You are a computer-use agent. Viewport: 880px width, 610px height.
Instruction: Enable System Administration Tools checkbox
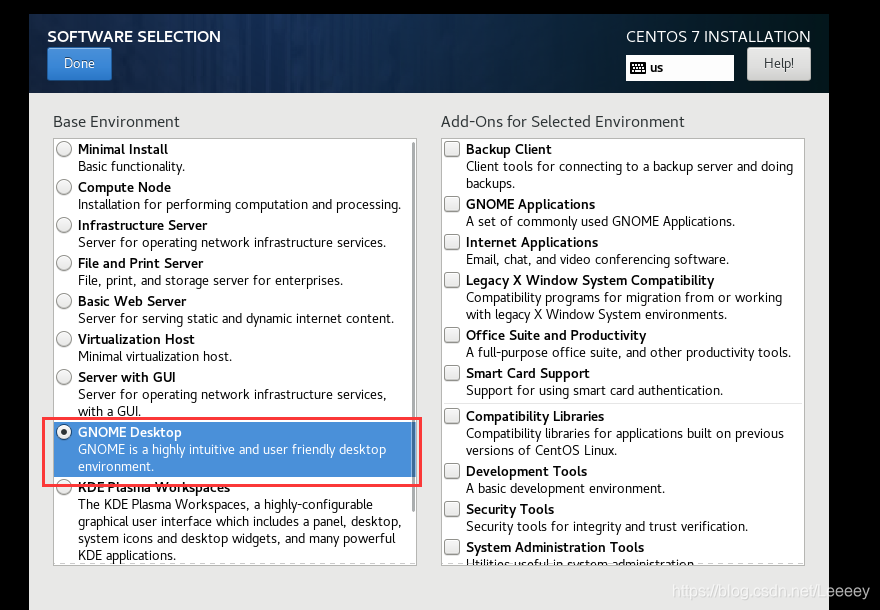pos(452,547)
